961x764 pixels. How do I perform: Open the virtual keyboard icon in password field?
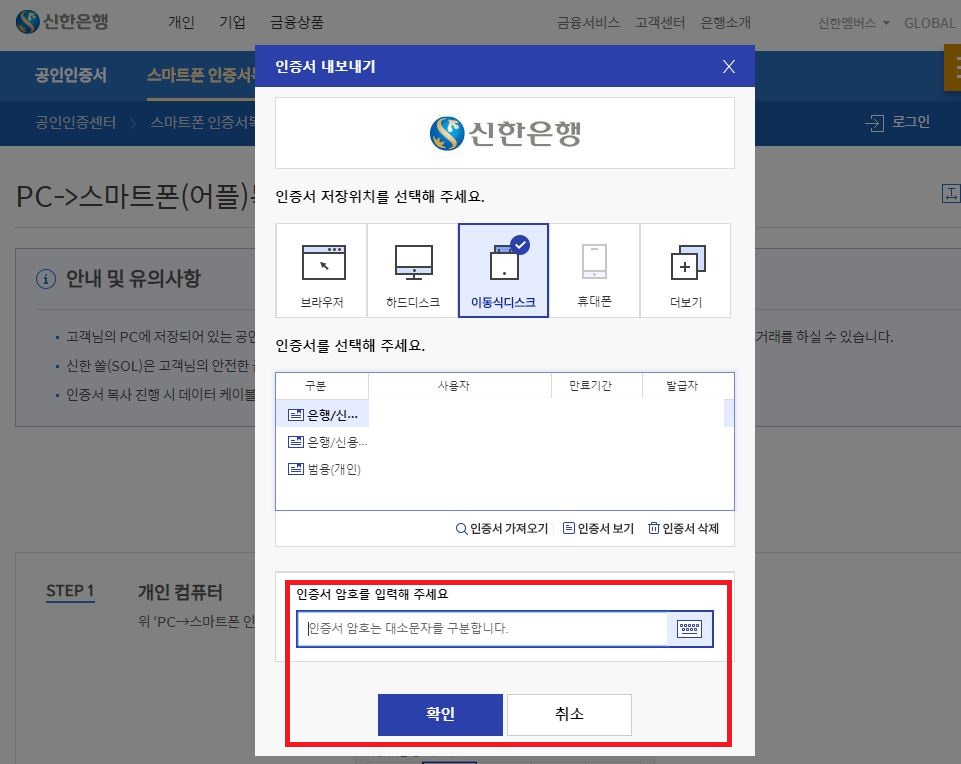pyautogui.click(x=689, y=628)
